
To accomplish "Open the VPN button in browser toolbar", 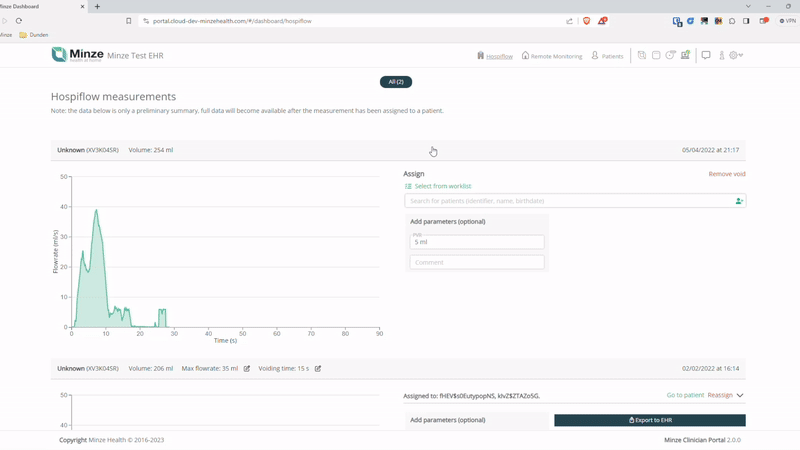I will coord(788,21).
